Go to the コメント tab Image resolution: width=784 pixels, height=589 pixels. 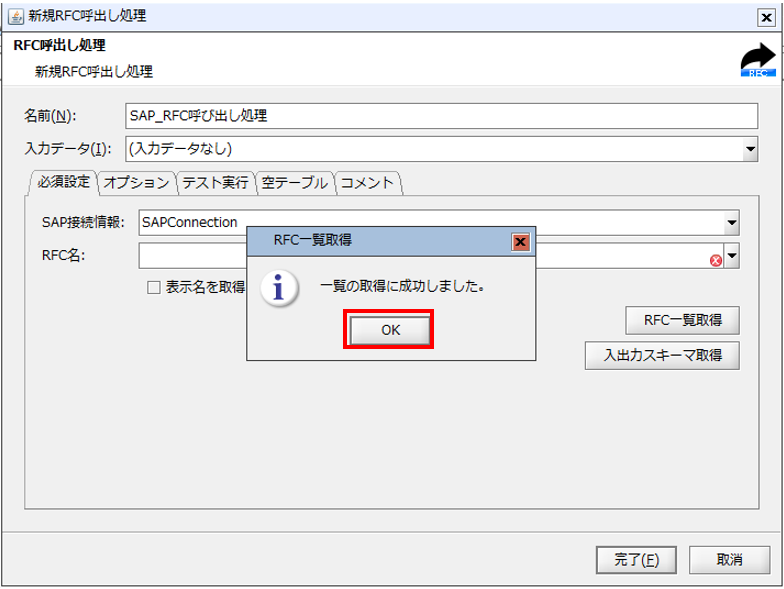368,182
